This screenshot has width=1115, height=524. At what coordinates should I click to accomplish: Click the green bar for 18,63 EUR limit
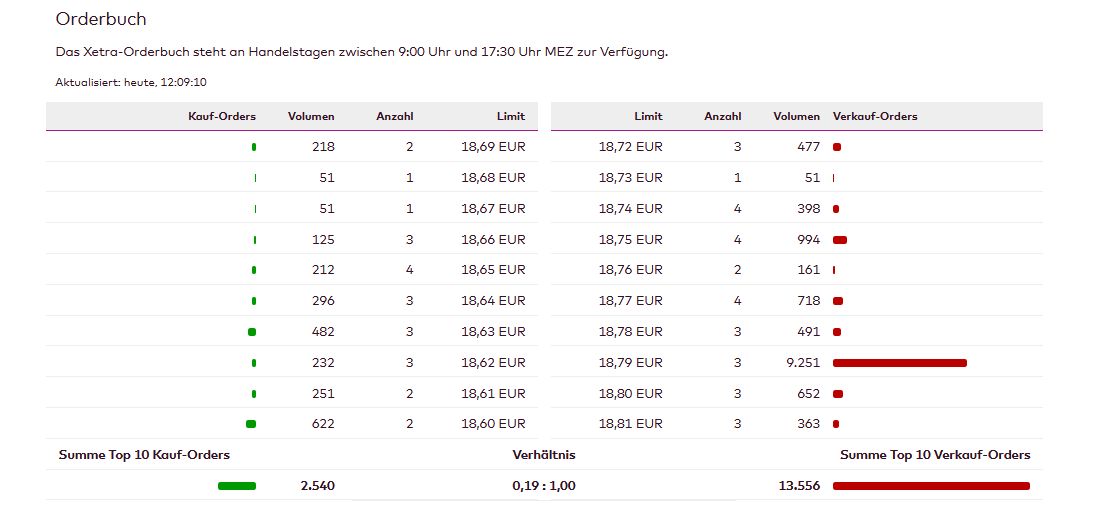click(x=251, y=332)
